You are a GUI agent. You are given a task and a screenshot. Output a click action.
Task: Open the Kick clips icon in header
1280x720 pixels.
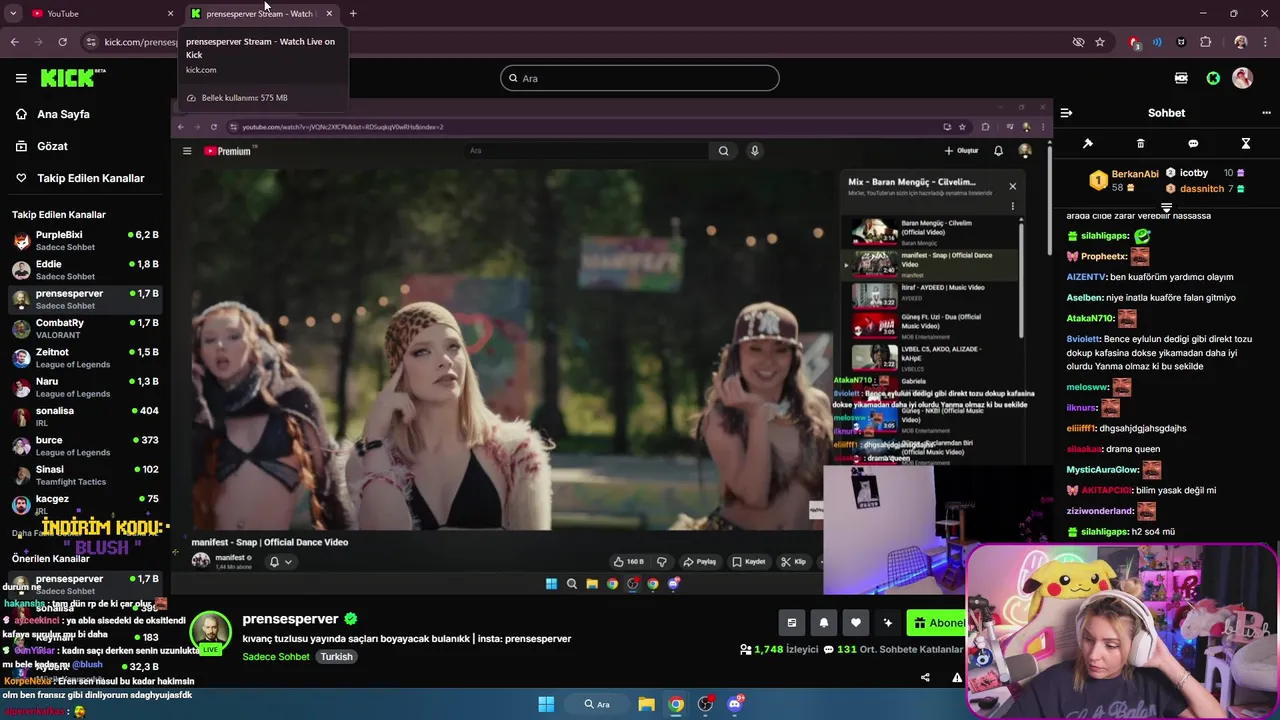pyautogui.click(x=1181, y=78)
